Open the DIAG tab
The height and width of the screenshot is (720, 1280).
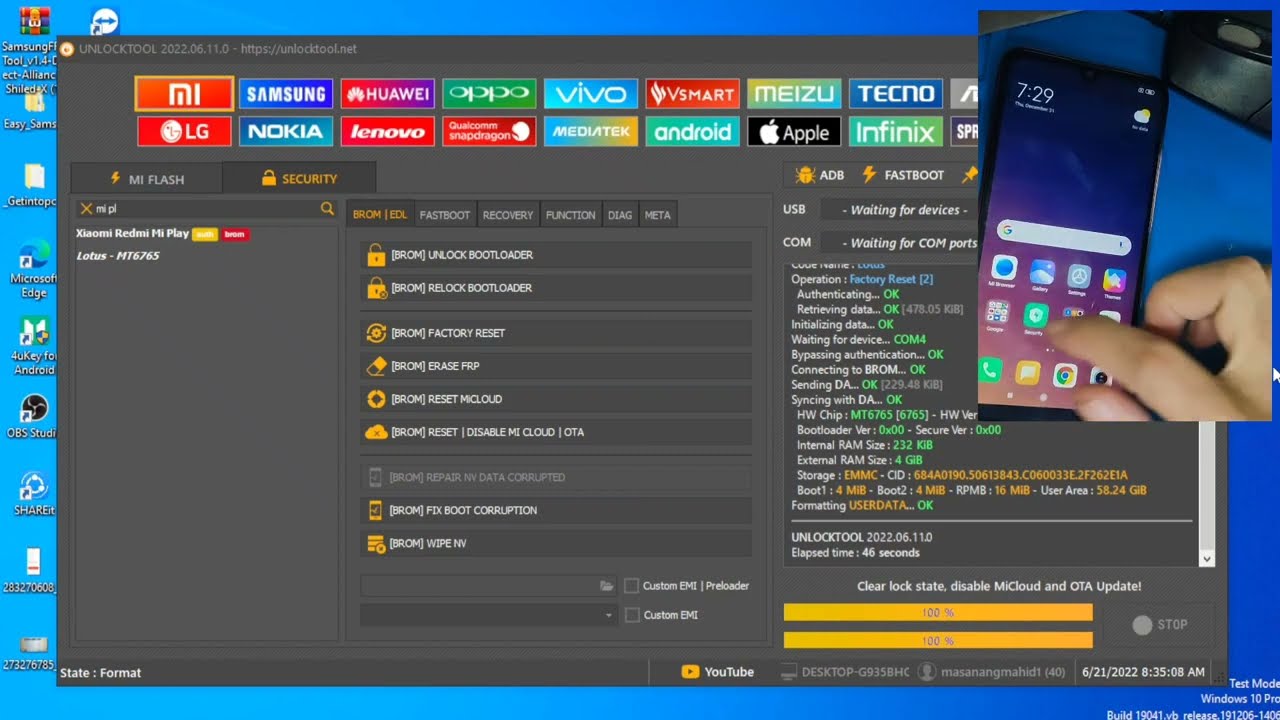click(x=620, y=215)
